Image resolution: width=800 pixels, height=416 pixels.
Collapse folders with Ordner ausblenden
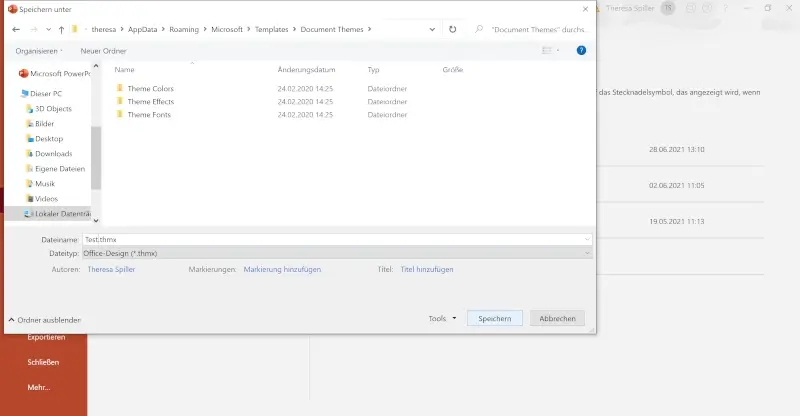43,320
